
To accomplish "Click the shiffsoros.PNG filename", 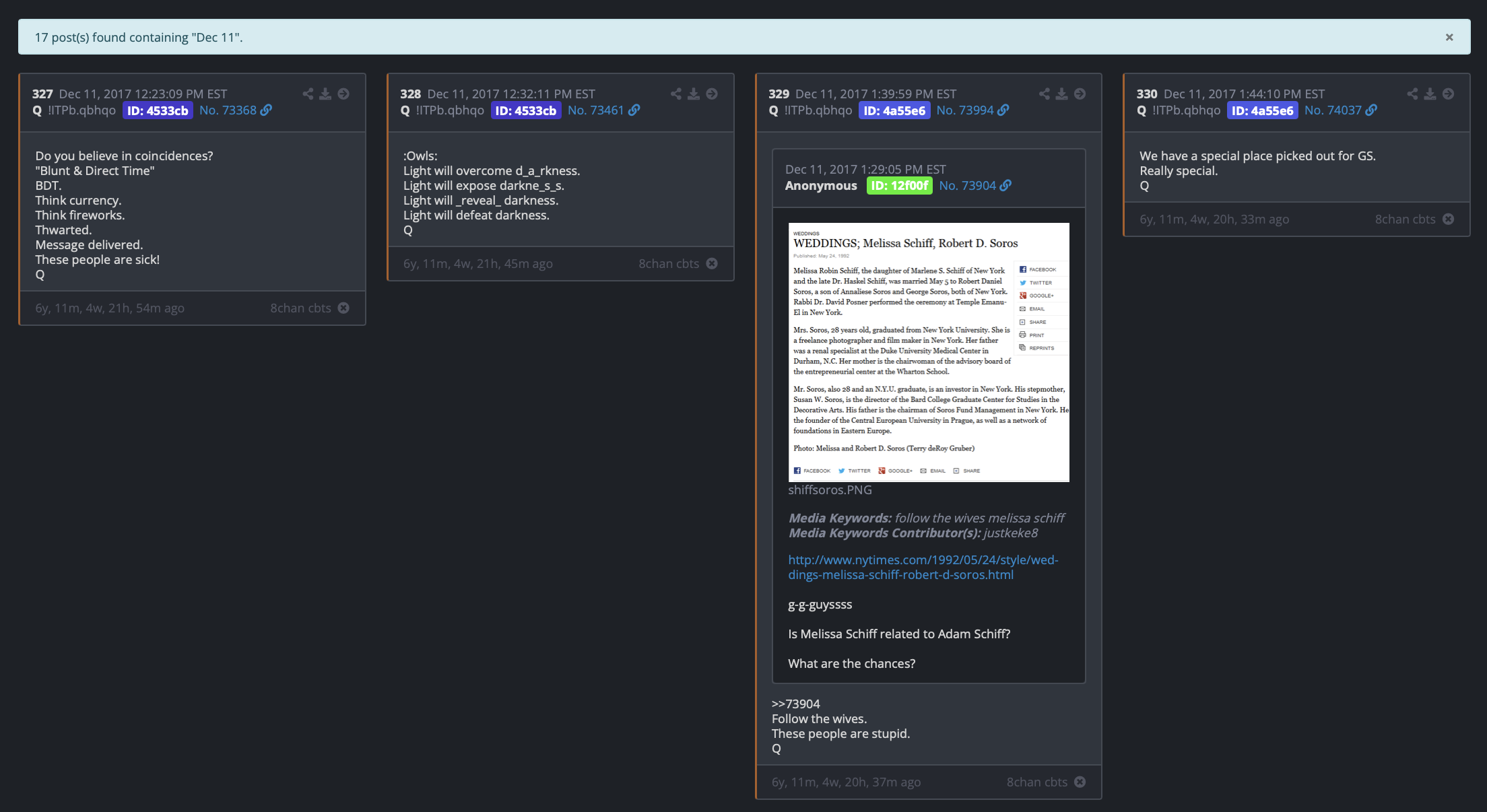I will (x=830, y=489).
